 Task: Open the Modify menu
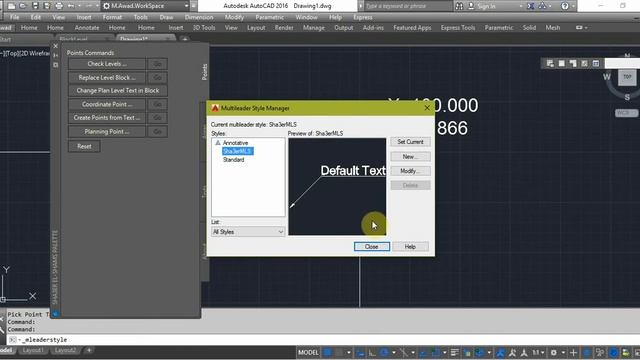[x=234, y=17]
